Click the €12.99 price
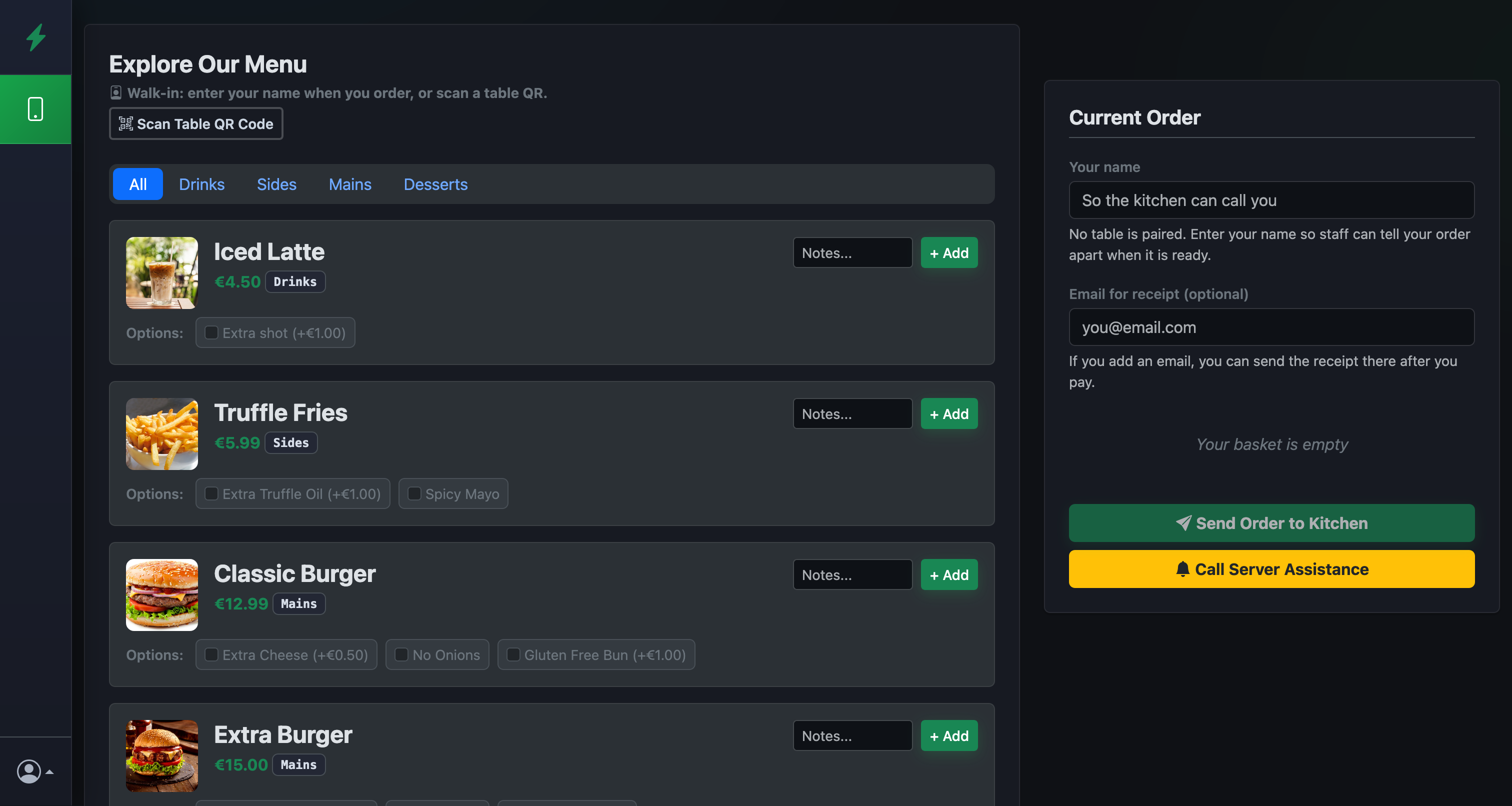 [x=241, y=603]
